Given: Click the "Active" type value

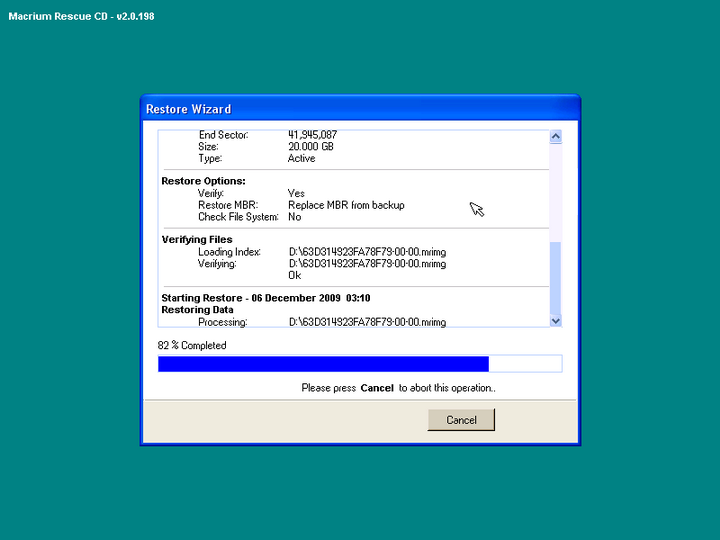Looking at the screenshot, I should [x=301, y=158].
